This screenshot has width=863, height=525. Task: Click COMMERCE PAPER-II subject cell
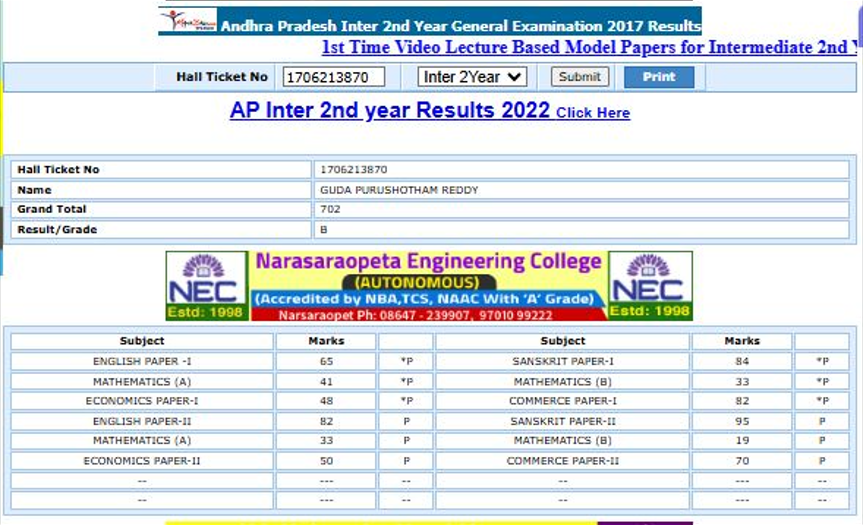click(562, 461)
